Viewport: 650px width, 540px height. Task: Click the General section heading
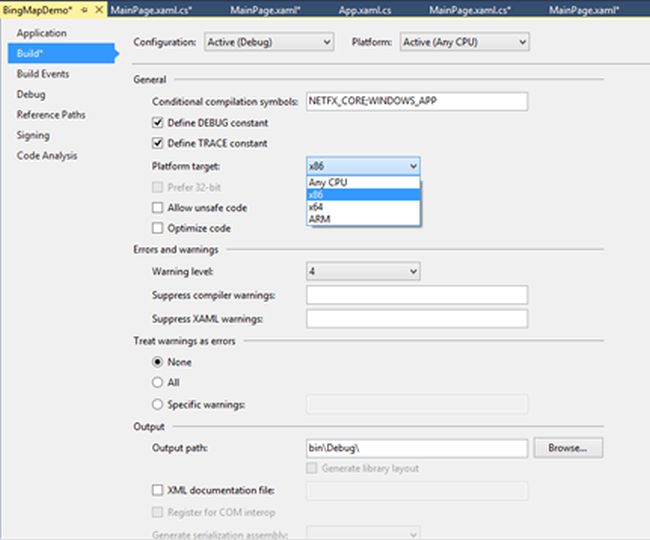[x=150, y=80]
